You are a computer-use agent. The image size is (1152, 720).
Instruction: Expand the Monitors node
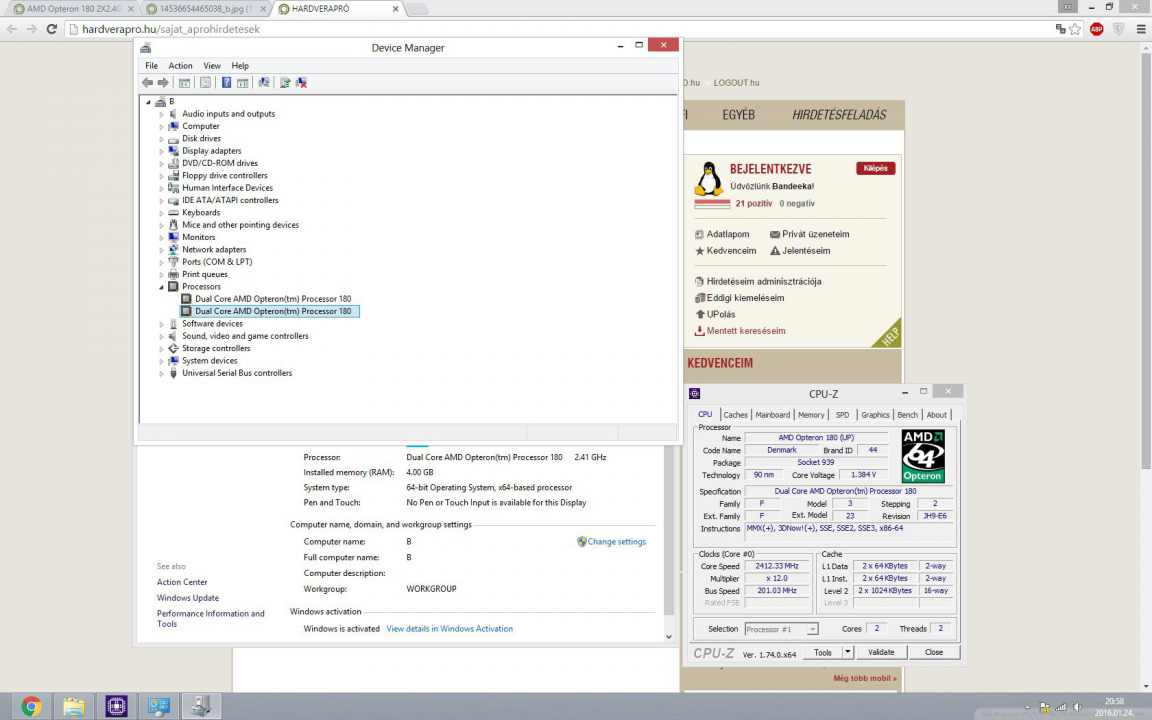point(162,238)
